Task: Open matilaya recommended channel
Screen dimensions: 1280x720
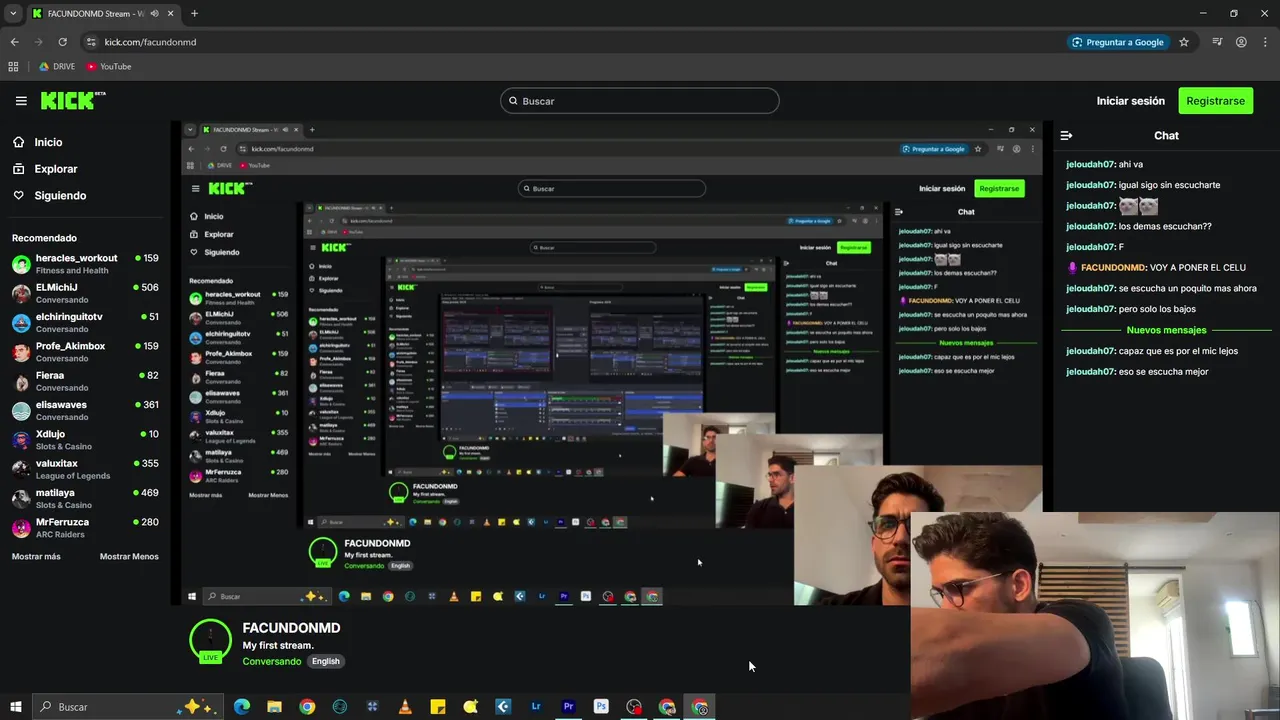Action: pyautogui.click(x=85, y=498)
